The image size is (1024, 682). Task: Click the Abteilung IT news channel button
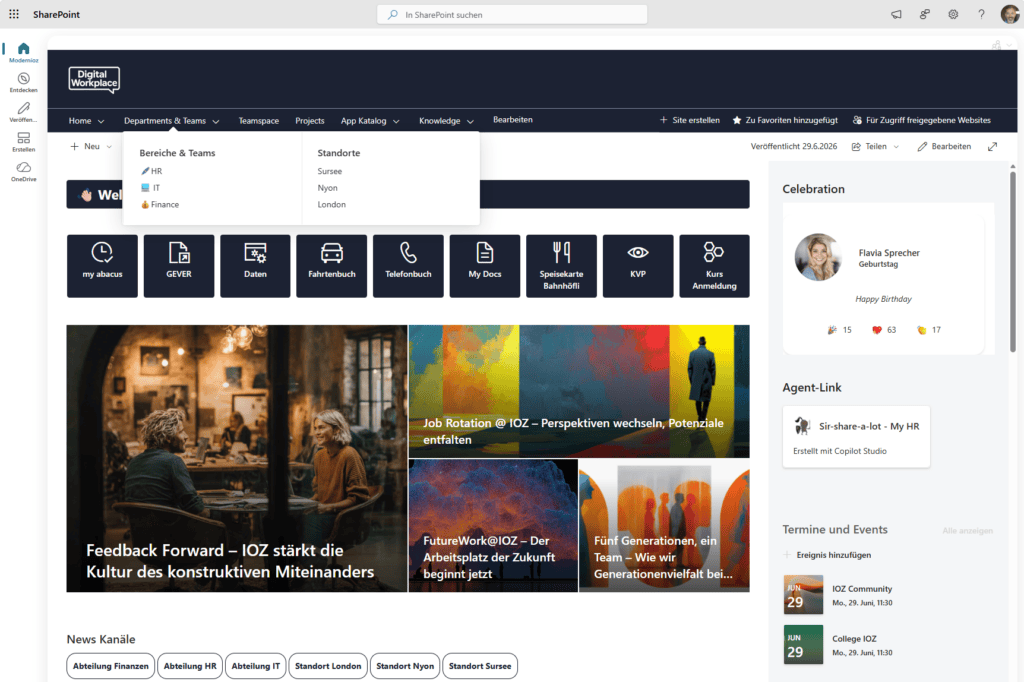tap(255, 666)
